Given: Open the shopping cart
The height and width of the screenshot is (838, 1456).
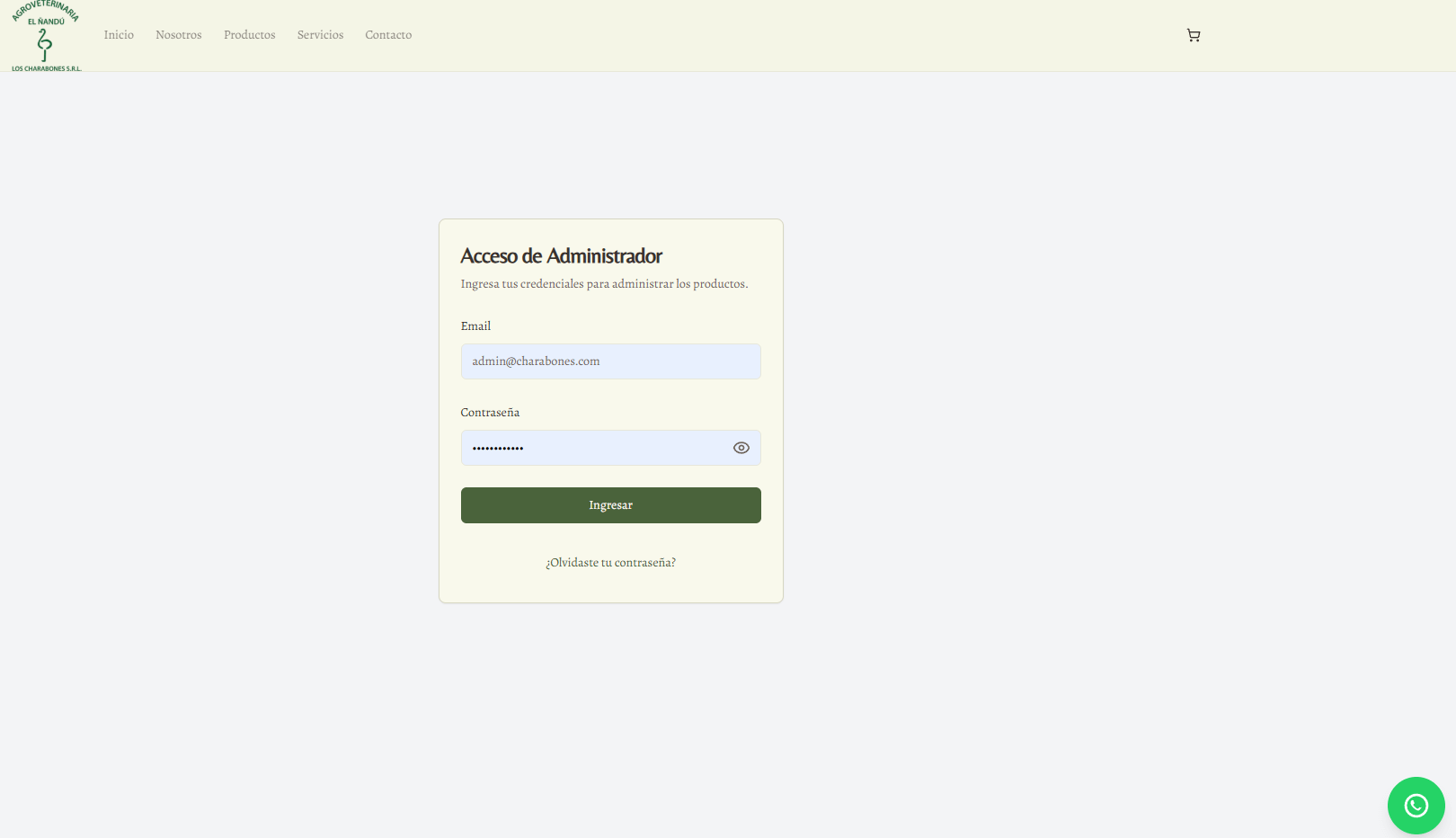Looking at the screenshot, I should pyautogui.click(x=1194, y=35).
